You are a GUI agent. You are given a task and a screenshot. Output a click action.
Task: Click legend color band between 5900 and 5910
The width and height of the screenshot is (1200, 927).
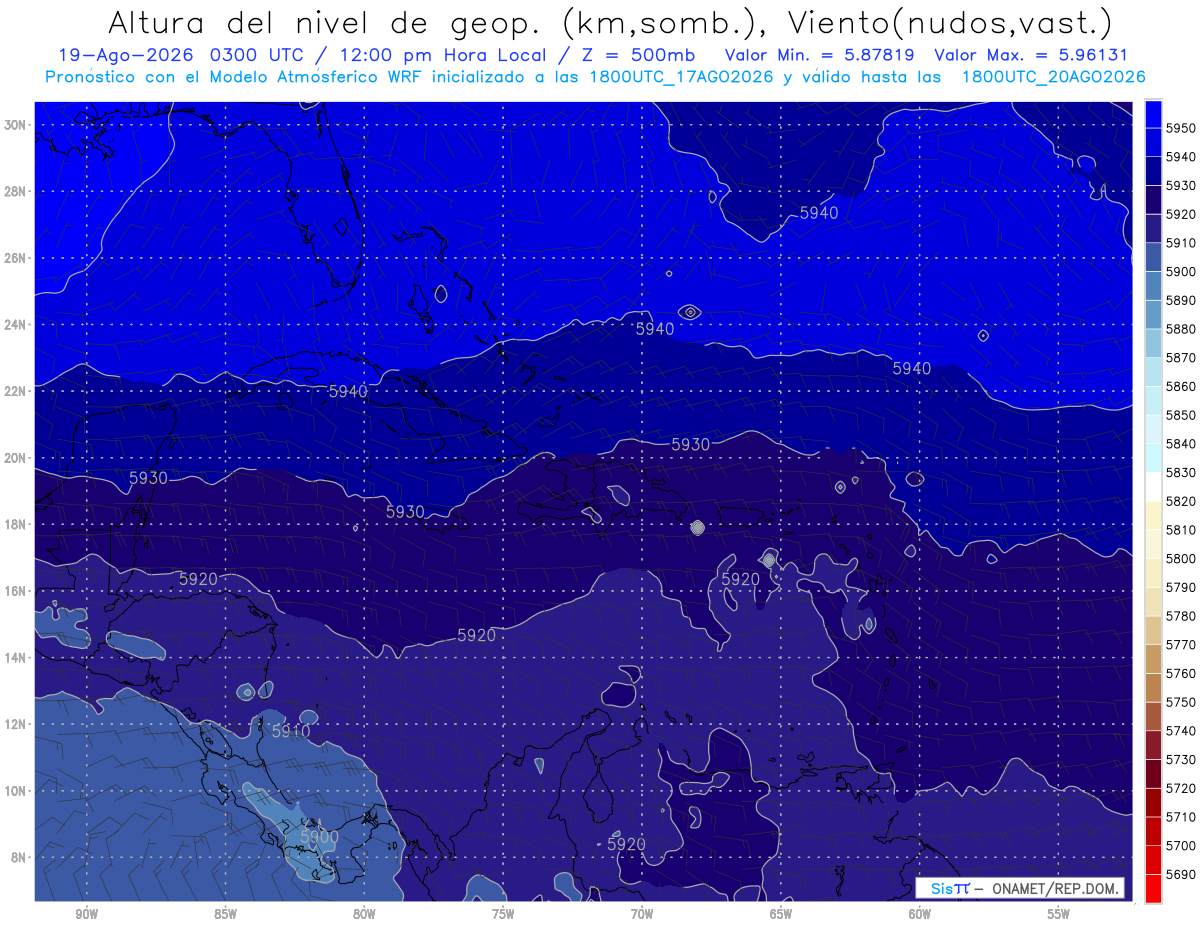[x=1153, y=257]
